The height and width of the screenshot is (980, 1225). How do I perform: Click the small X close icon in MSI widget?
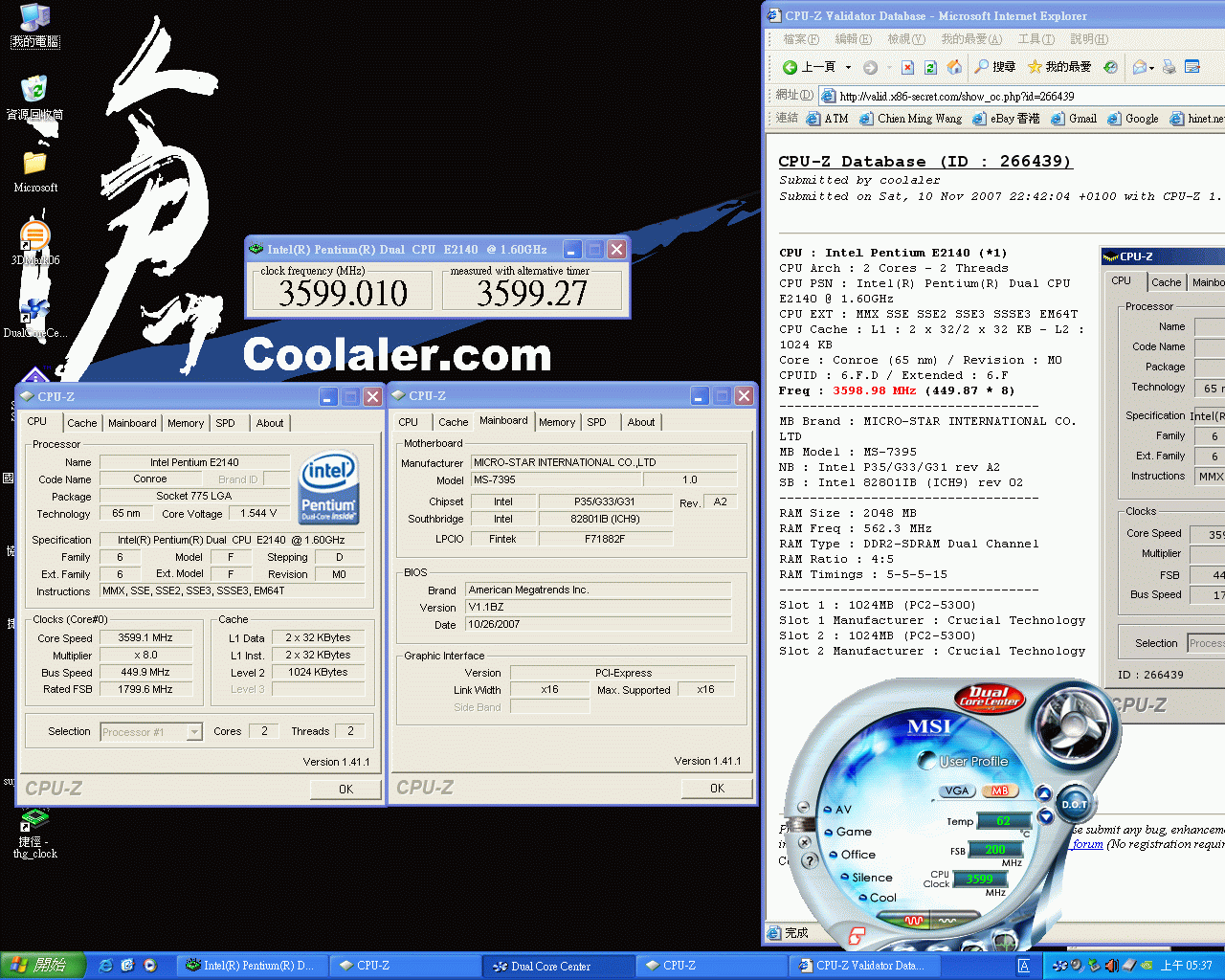(x=805, y=842)
